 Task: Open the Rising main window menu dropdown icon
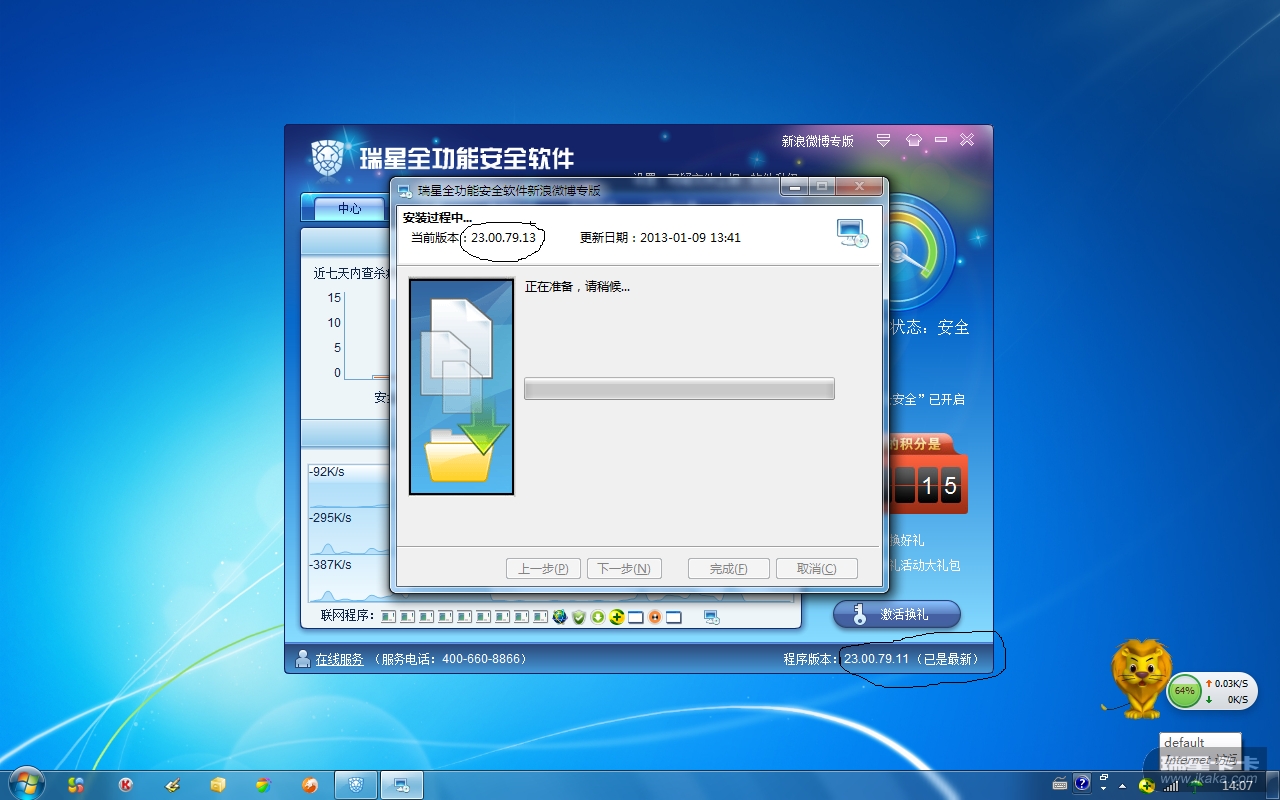coord(883,141)
